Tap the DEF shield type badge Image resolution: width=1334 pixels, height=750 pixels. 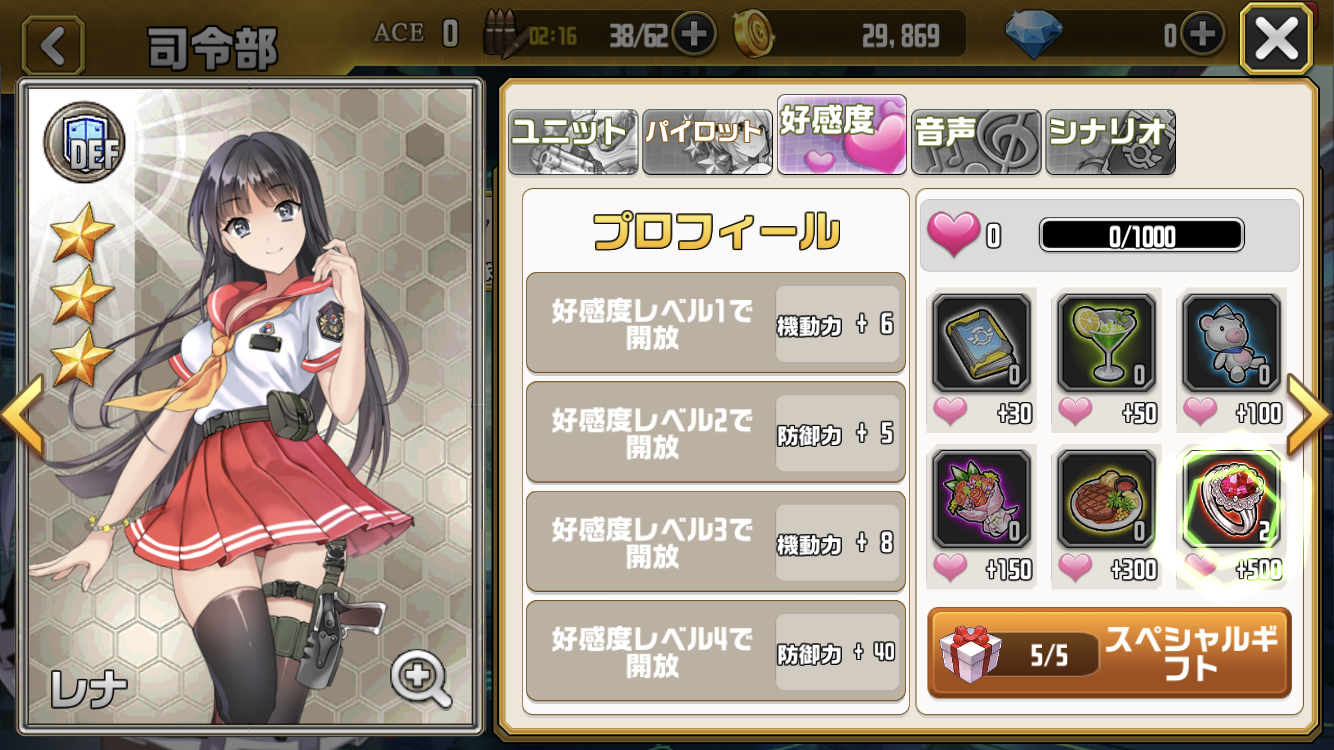(x=83, y=141)
